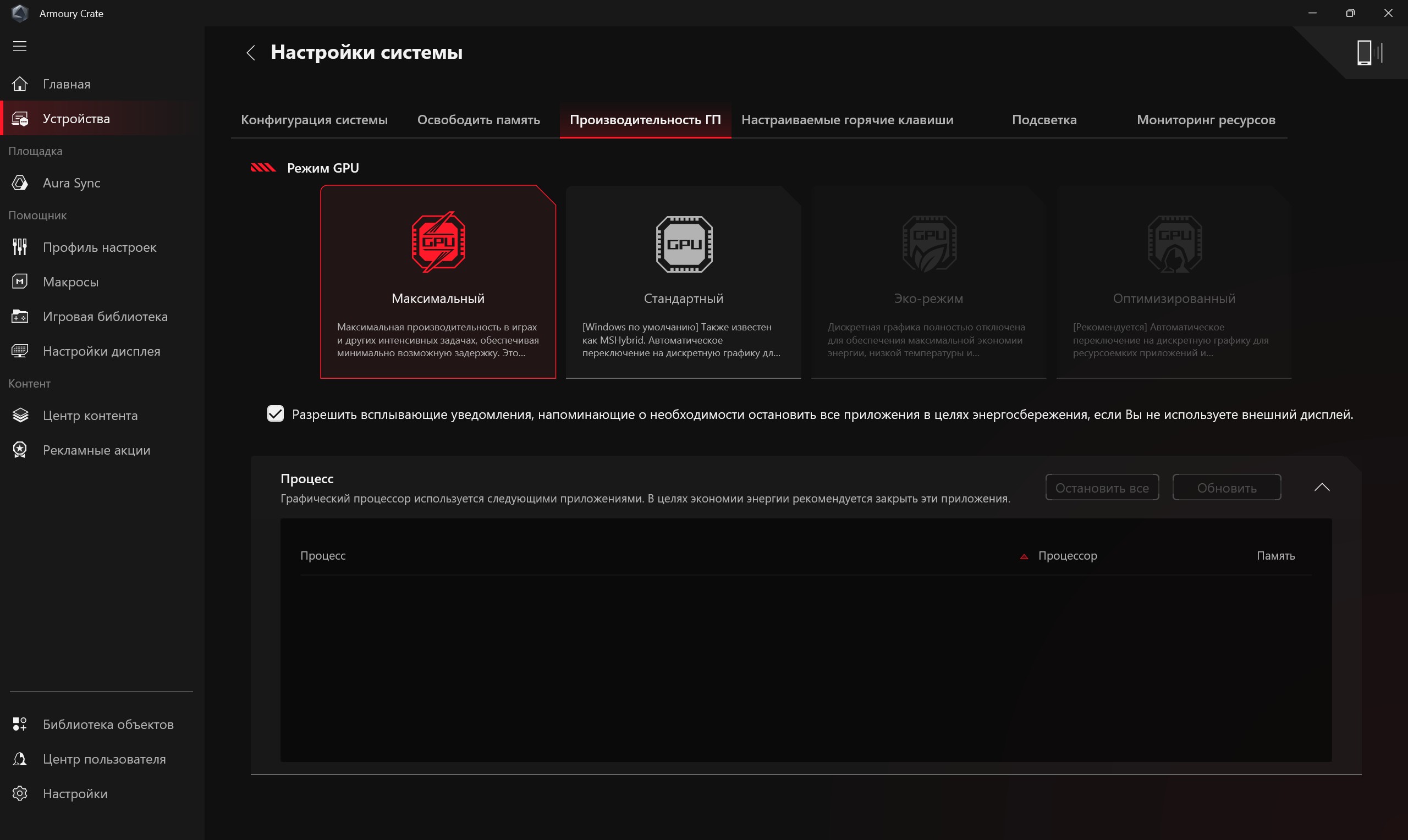Toggle the popup notifications reminder checkbox
This screenshot has width=1408, height=840.
click(x=275, y=414)
